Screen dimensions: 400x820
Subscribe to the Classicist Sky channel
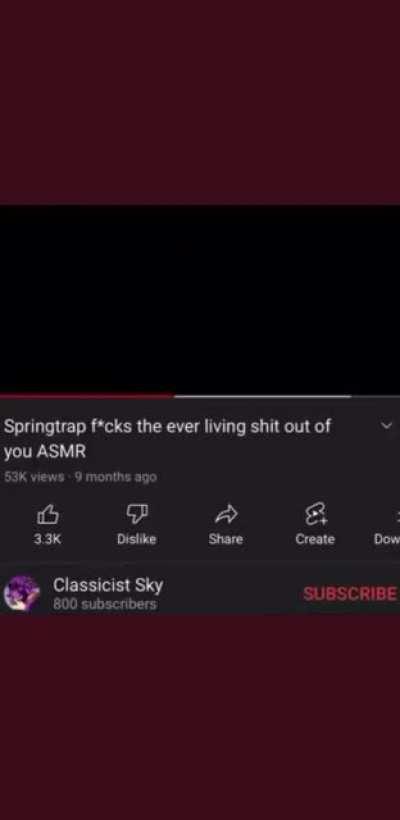point(350,594)
